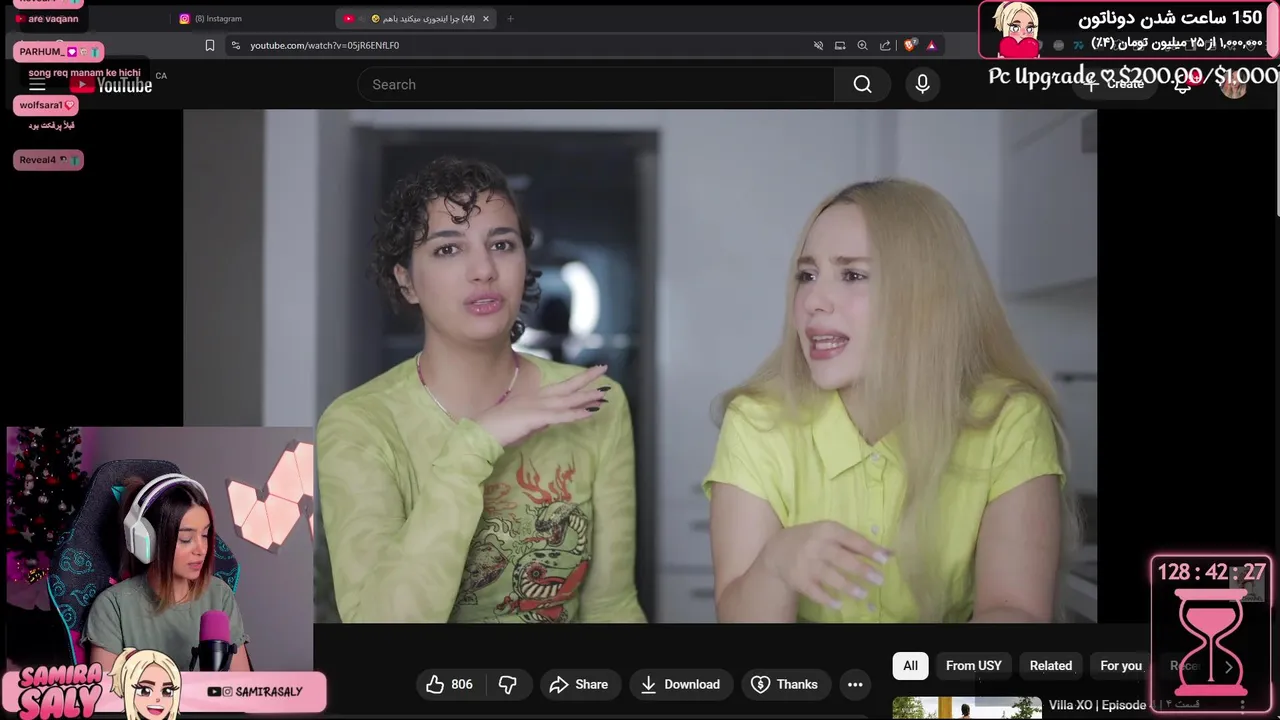Image resolution: width=1280 pixels, height=720 pixels.
Task: Click the browser share page icon
Action: (x=885, y=45)
